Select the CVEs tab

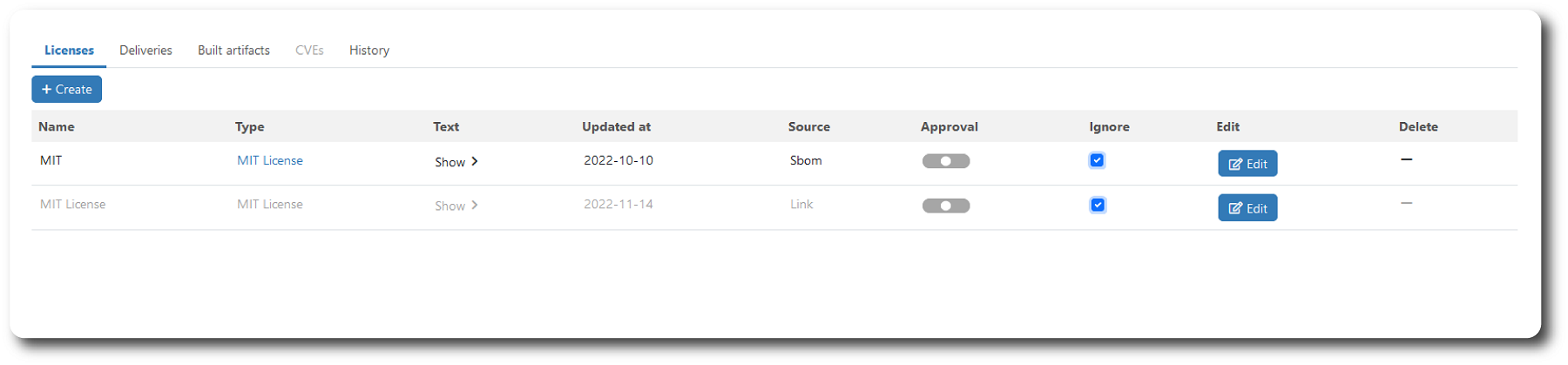pos(309,51)
